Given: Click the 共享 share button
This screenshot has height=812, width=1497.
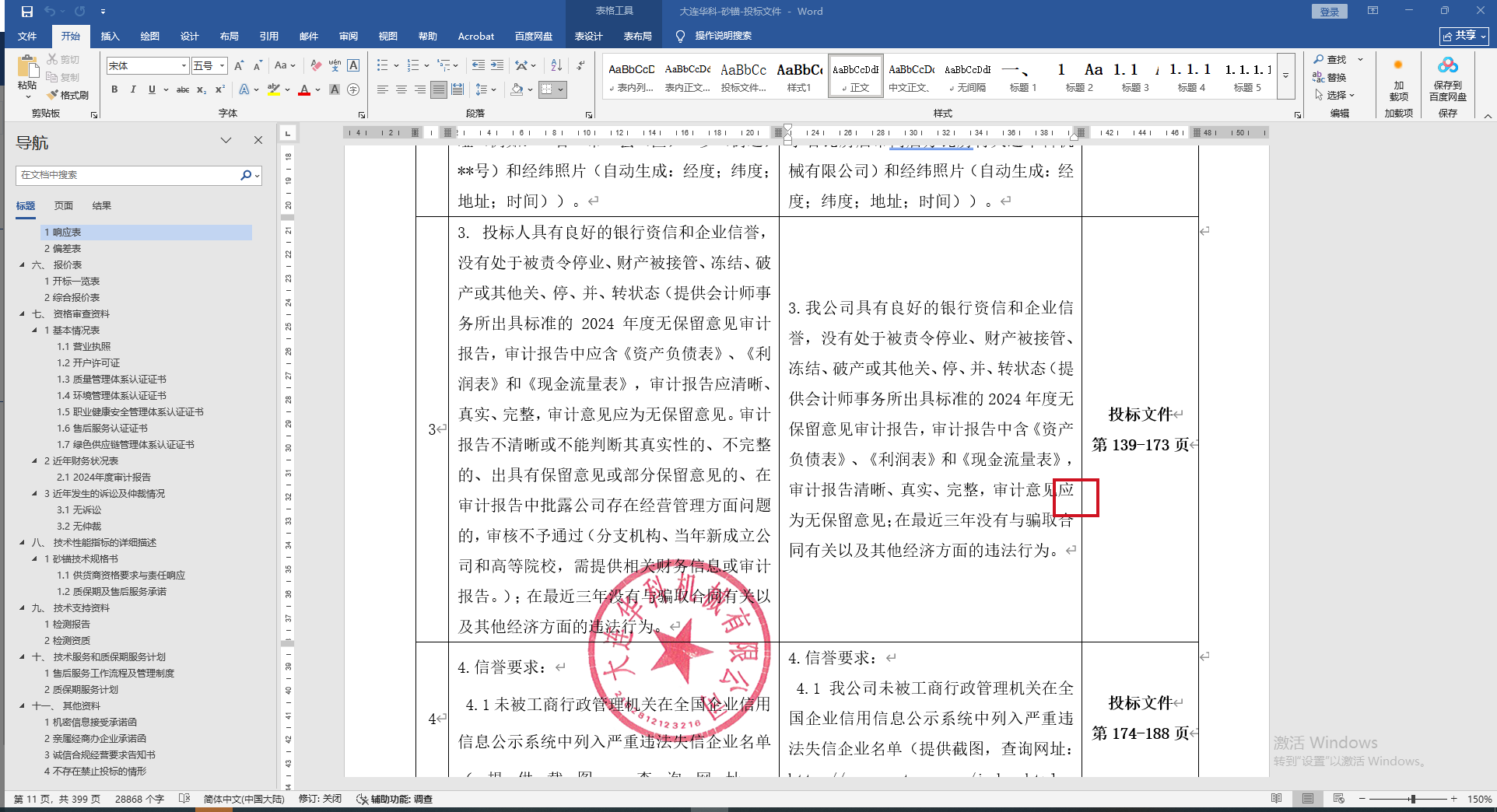Looking at the screenshot, I should click(x=1464, y=36).
